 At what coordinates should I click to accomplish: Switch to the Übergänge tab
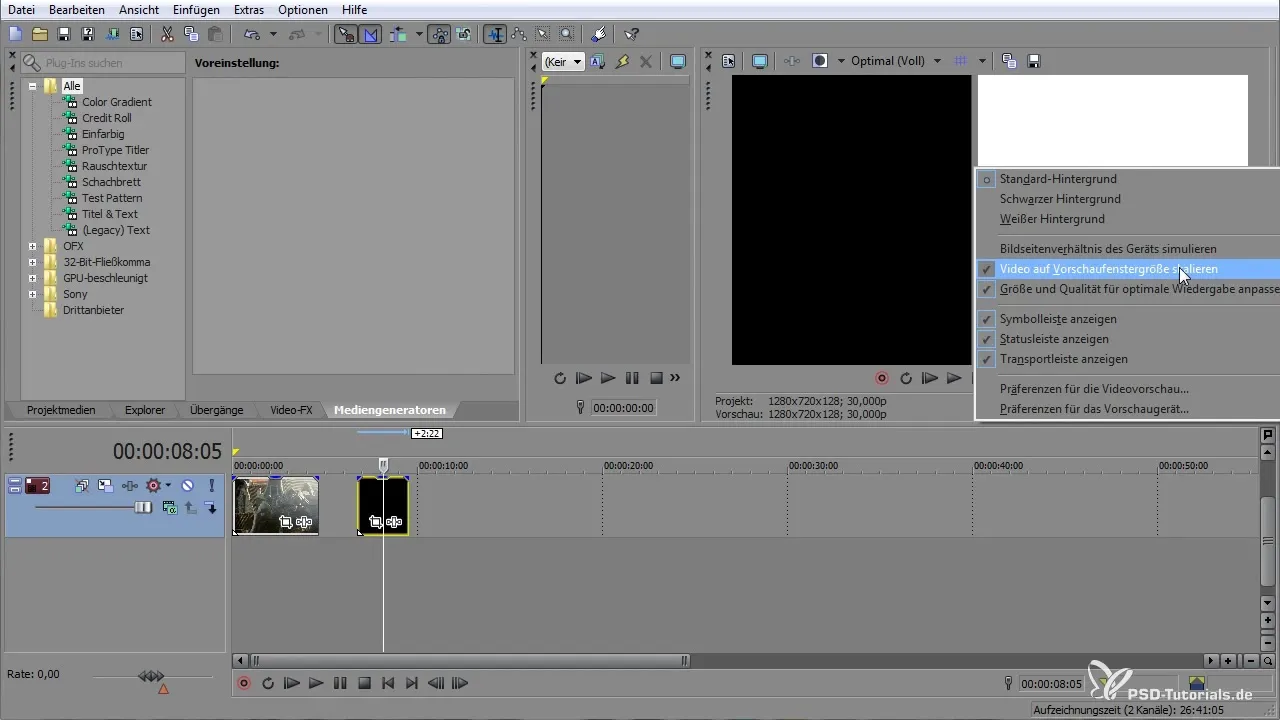(x=217, y=410)
